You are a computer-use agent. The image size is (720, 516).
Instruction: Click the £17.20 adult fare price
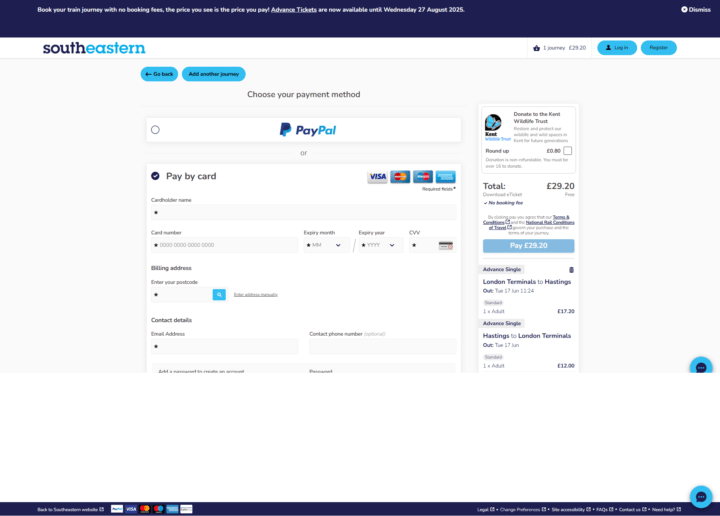pos(566,311)
